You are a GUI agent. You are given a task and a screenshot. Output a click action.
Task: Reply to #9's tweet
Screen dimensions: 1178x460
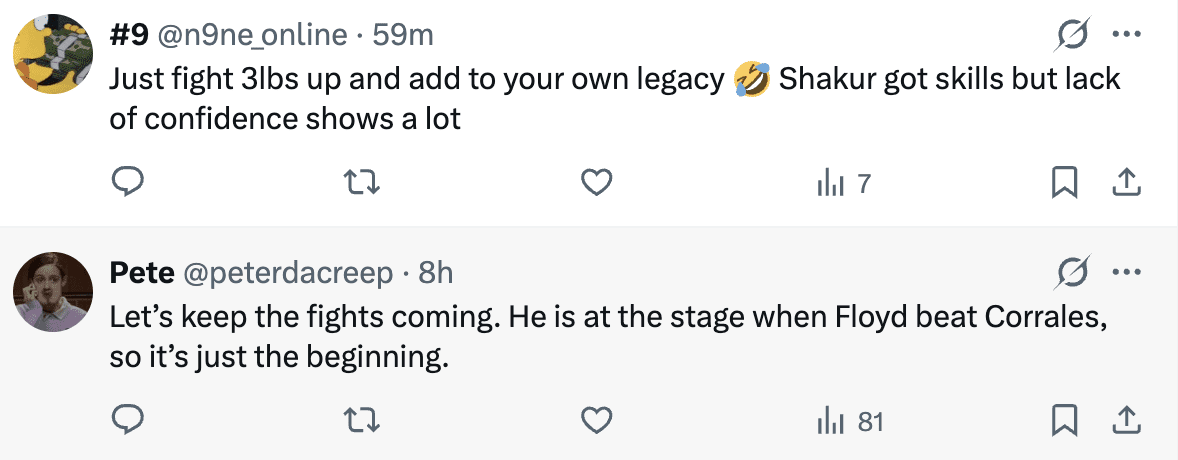127,183
